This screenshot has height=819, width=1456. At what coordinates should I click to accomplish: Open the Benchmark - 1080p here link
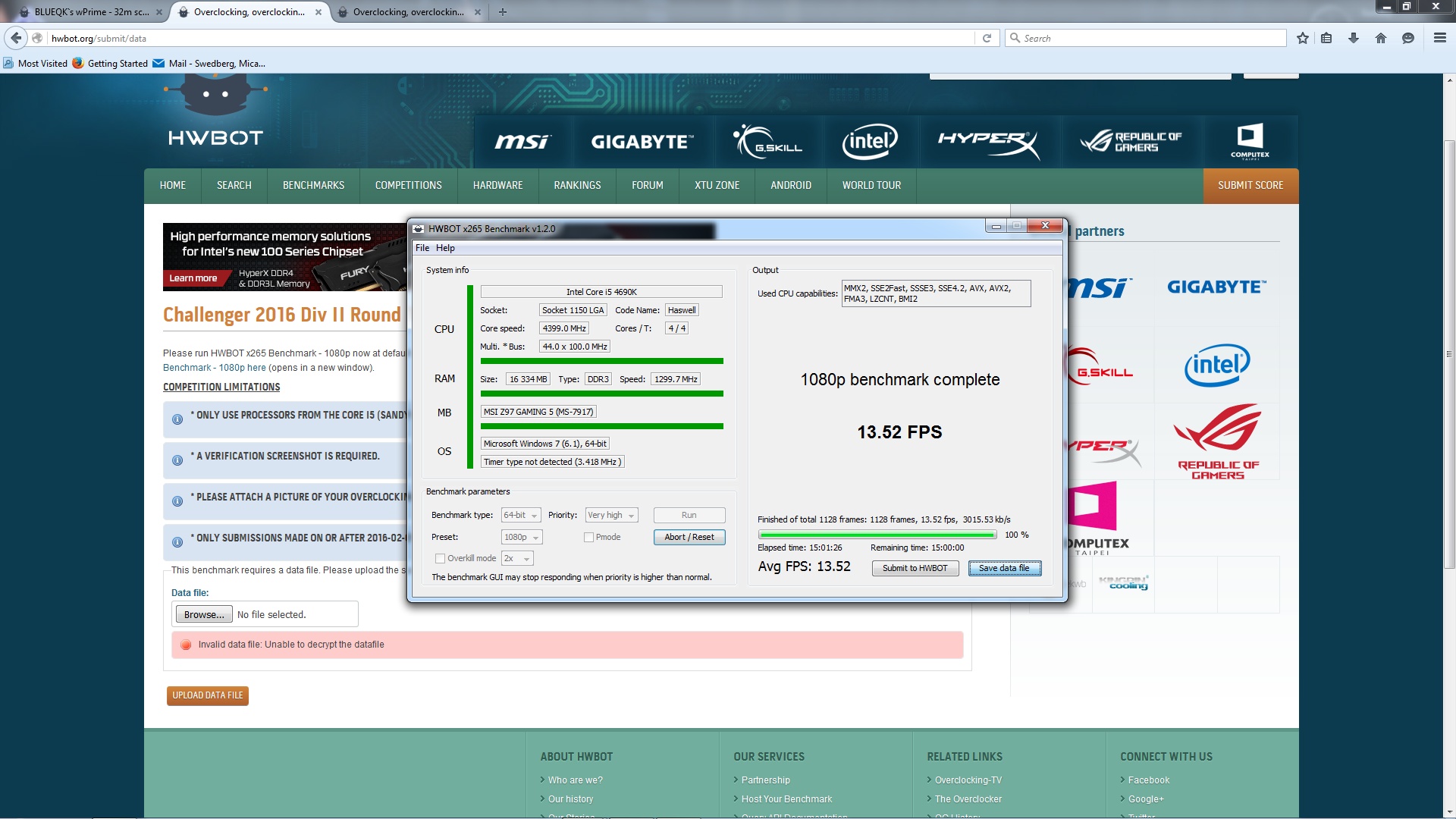(x=215, y=368)
